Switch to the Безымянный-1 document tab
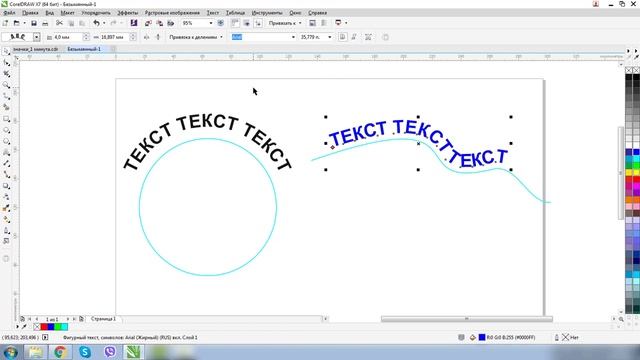This screenshot has height=360, width=640. pos(84,49)
